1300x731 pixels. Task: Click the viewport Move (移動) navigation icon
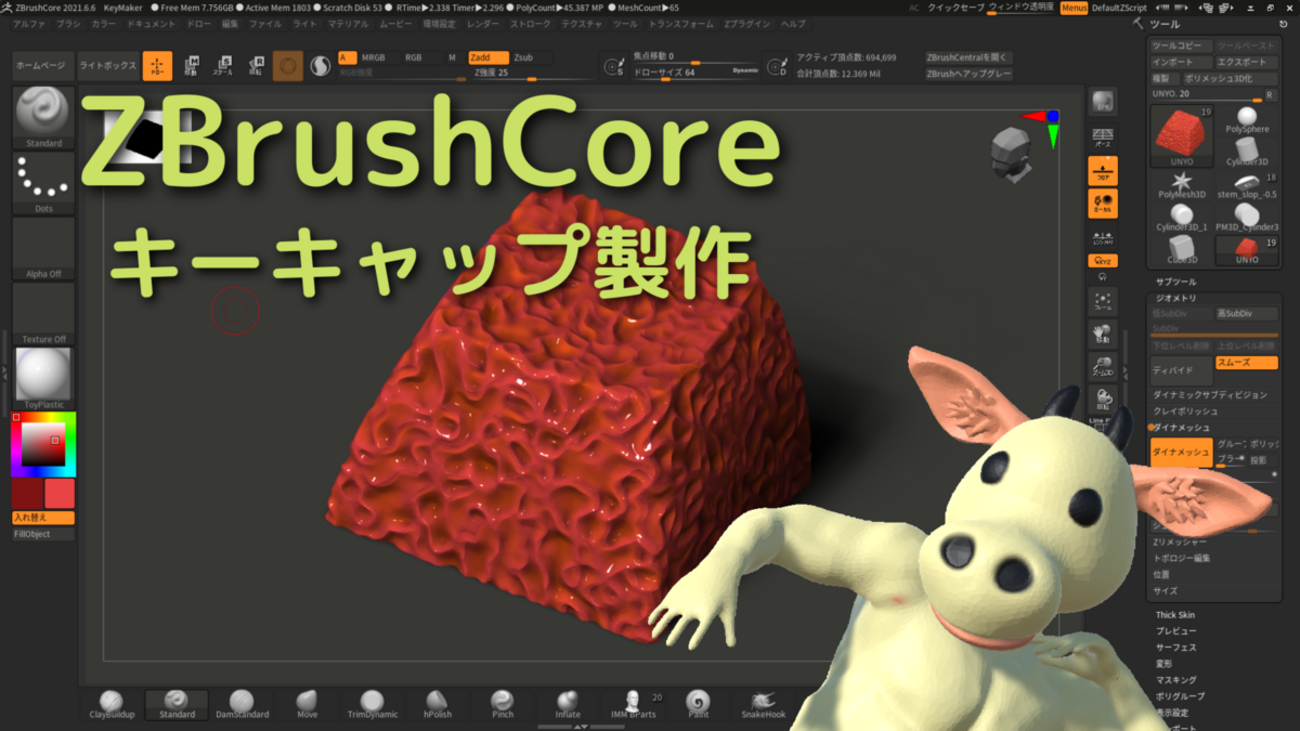point(1102,334)
